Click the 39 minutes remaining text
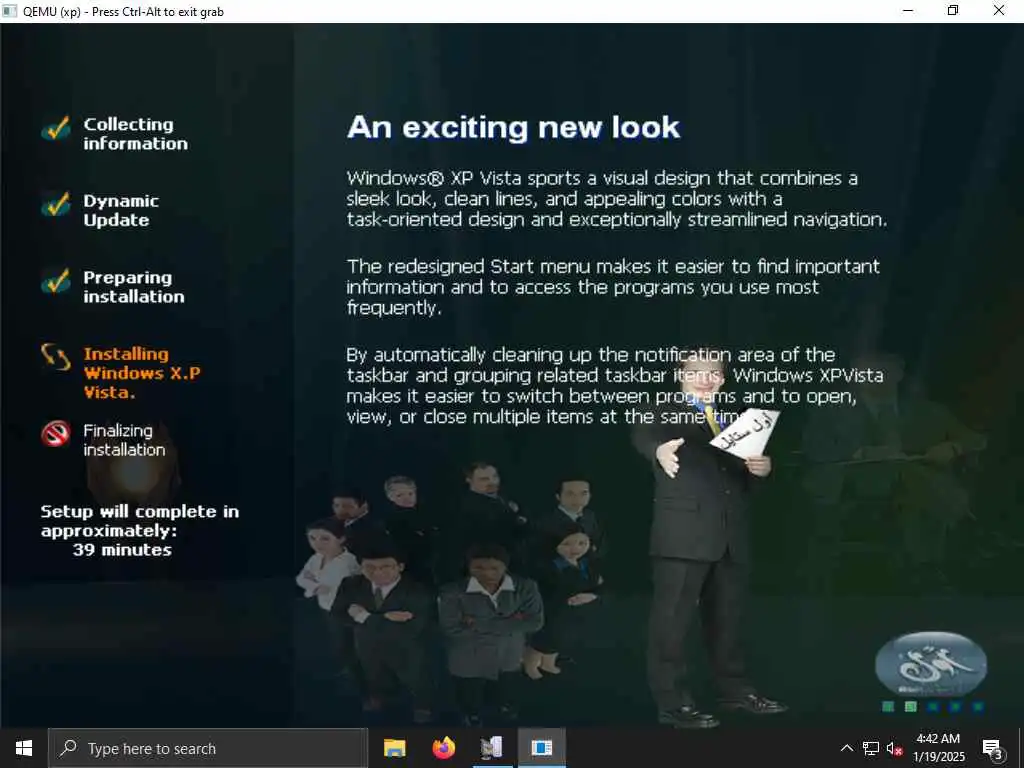The height and width of the screenshot is (768, 1024). pyautogui.click(x=122, y=550)
